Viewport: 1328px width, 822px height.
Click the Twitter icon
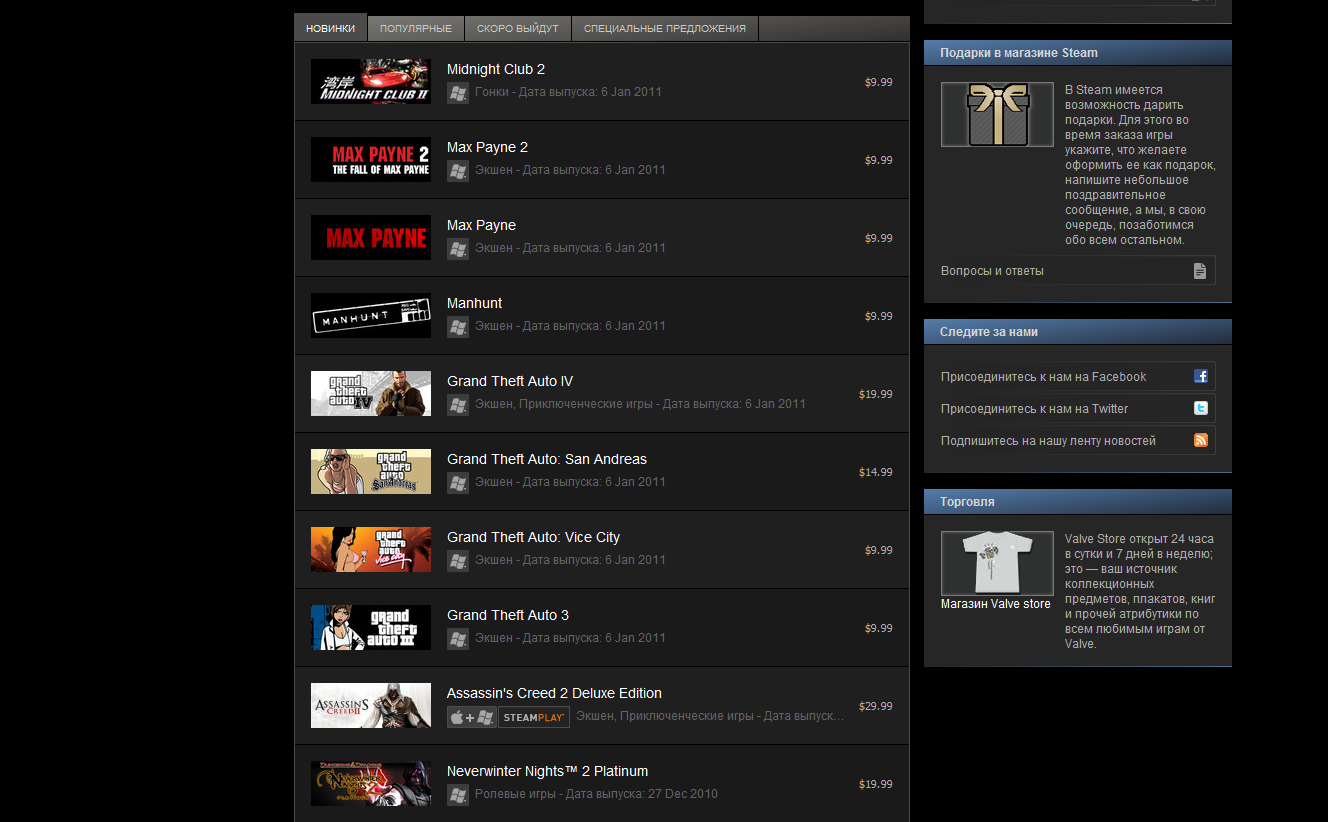[x=1201, y=409]
